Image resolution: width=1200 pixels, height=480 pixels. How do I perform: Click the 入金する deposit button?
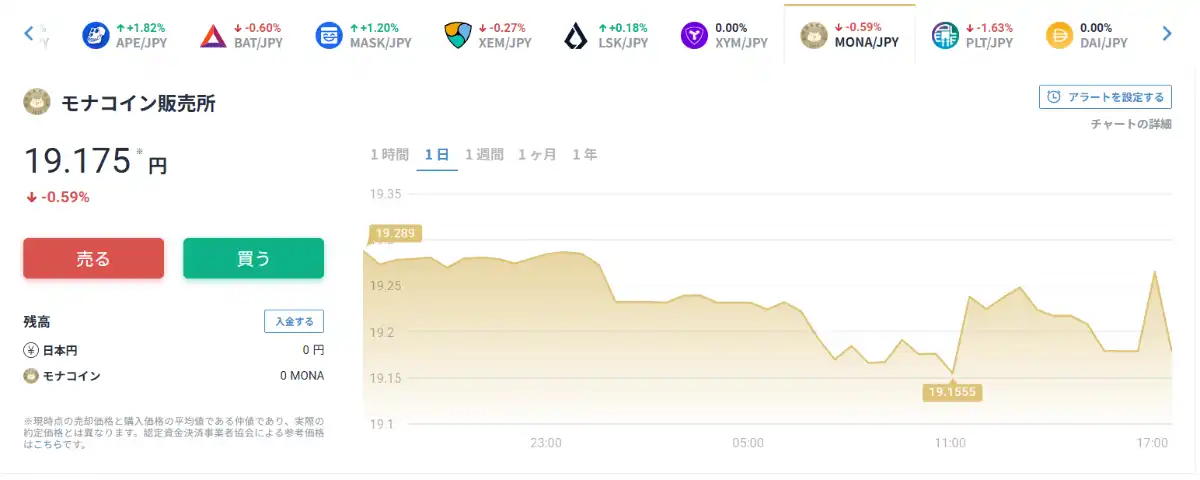coord(294,321)
